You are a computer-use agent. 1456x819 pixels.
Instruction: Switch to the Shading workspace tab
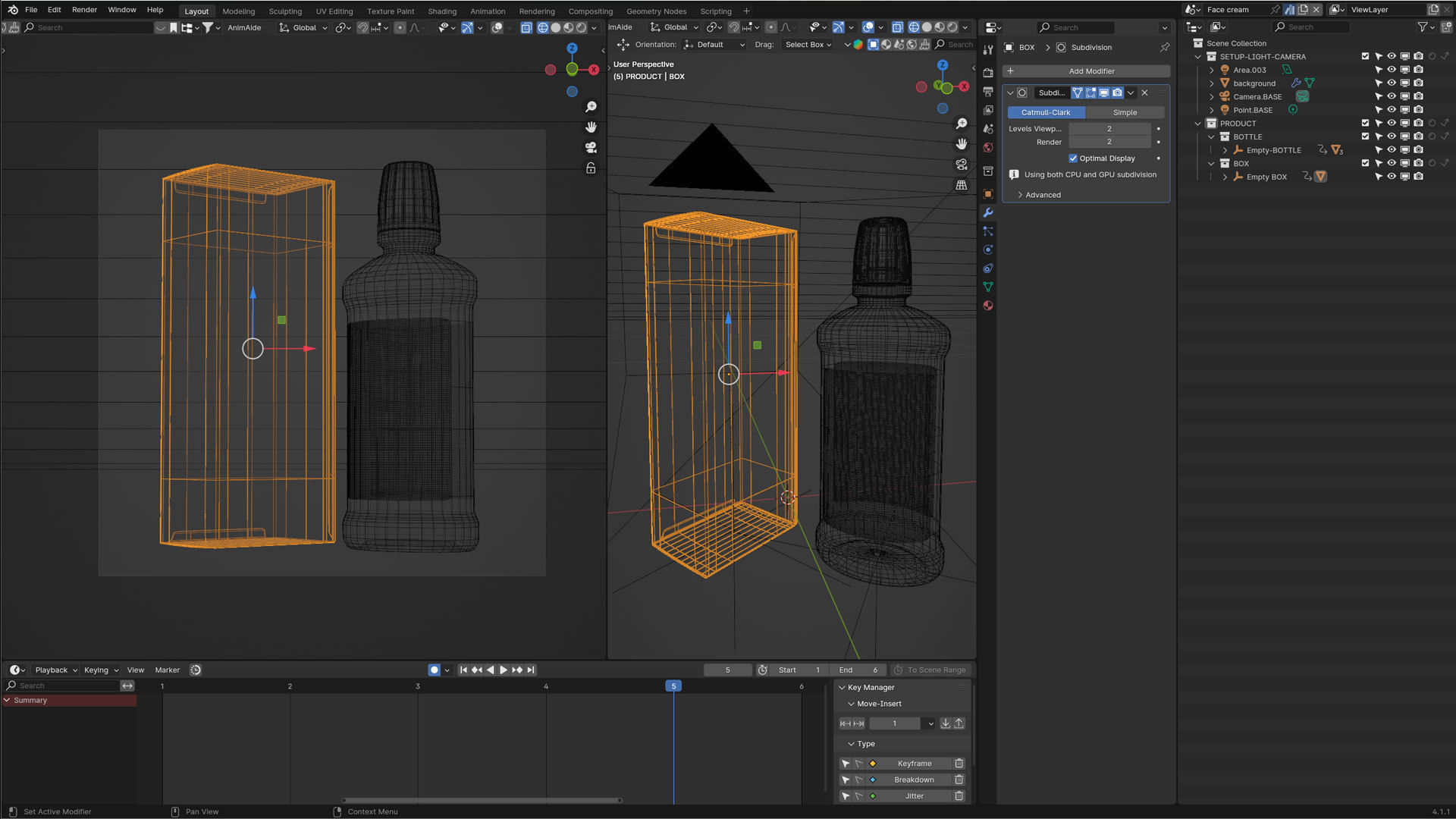coord(442,11)
